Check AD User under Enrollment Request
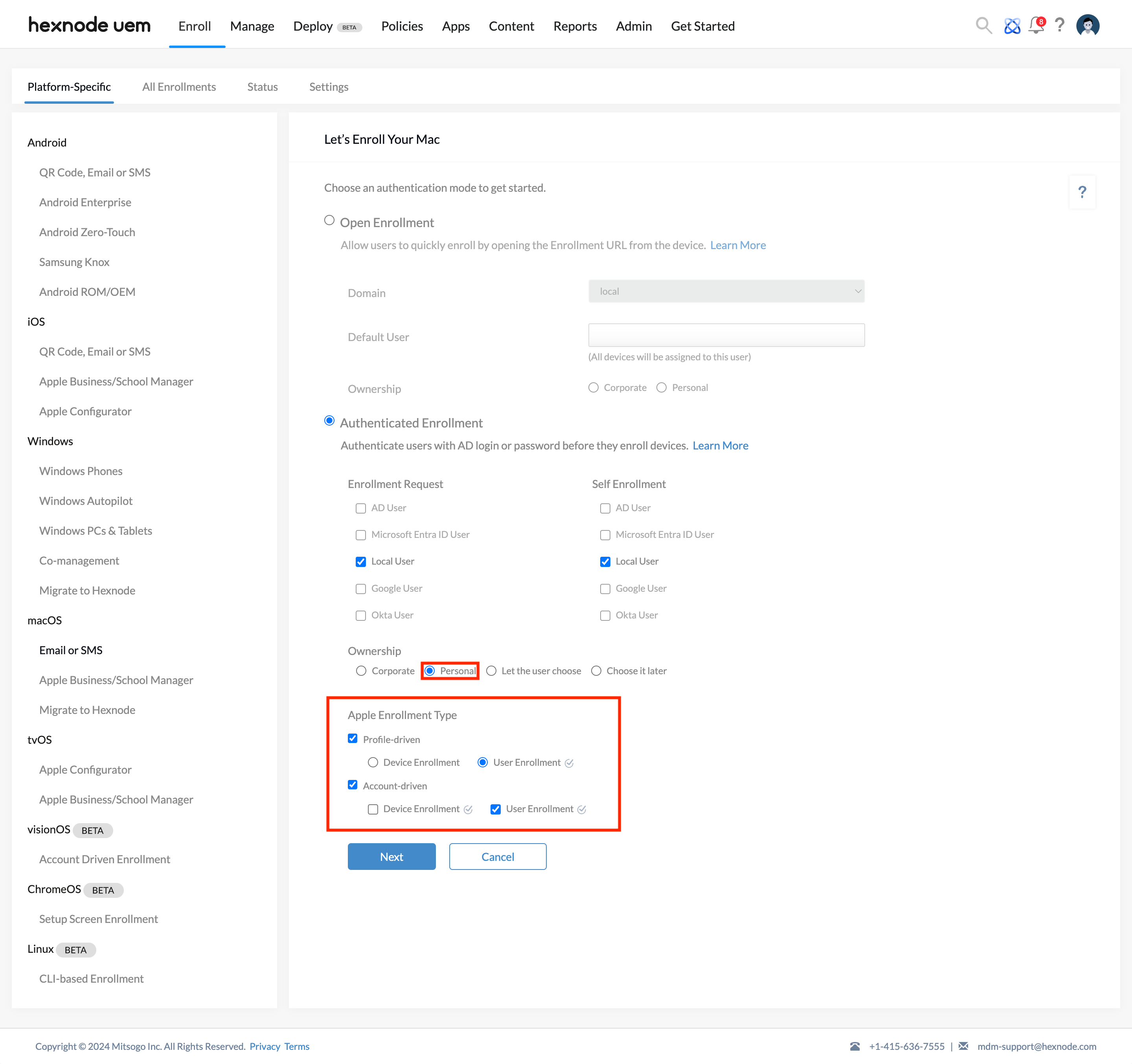The image size is (1132, 1064). click(x=360, y=508)
